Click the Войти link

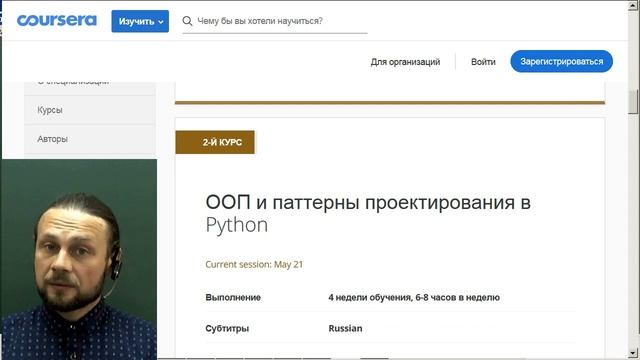click(483, 62)
